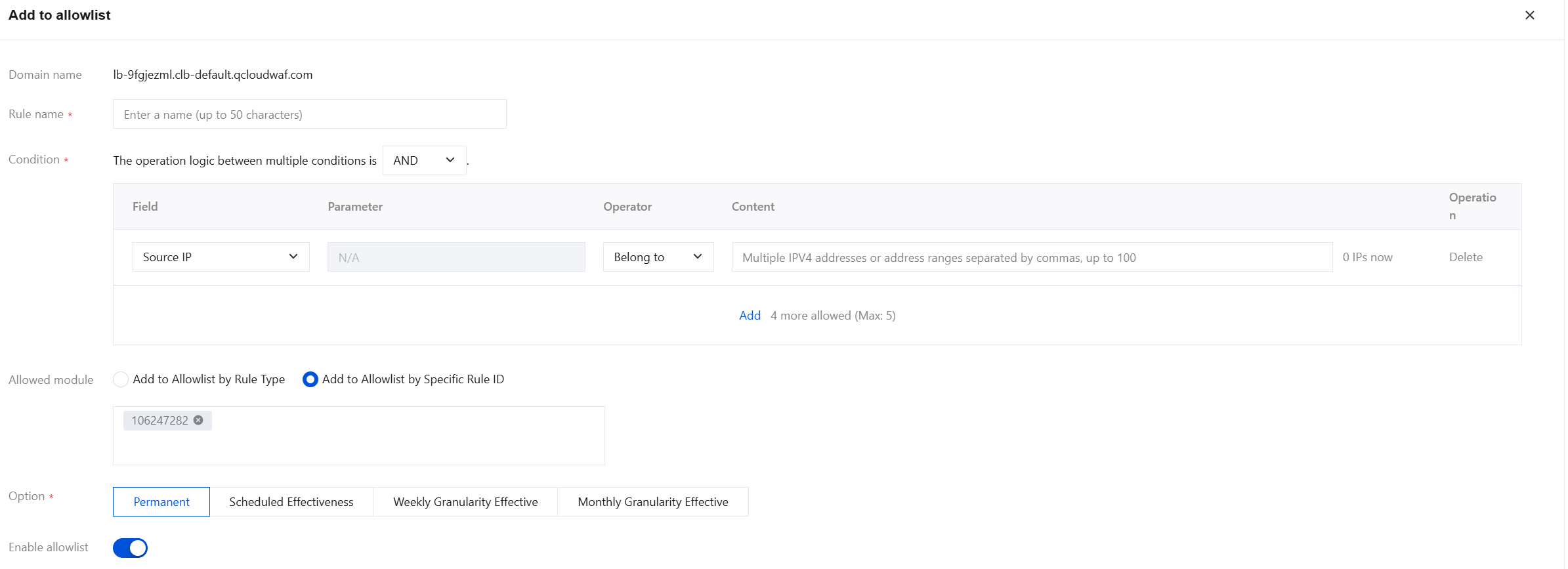Choose the Permanent option tab
Screen dimensions: 1568x569
pos(161,502)
